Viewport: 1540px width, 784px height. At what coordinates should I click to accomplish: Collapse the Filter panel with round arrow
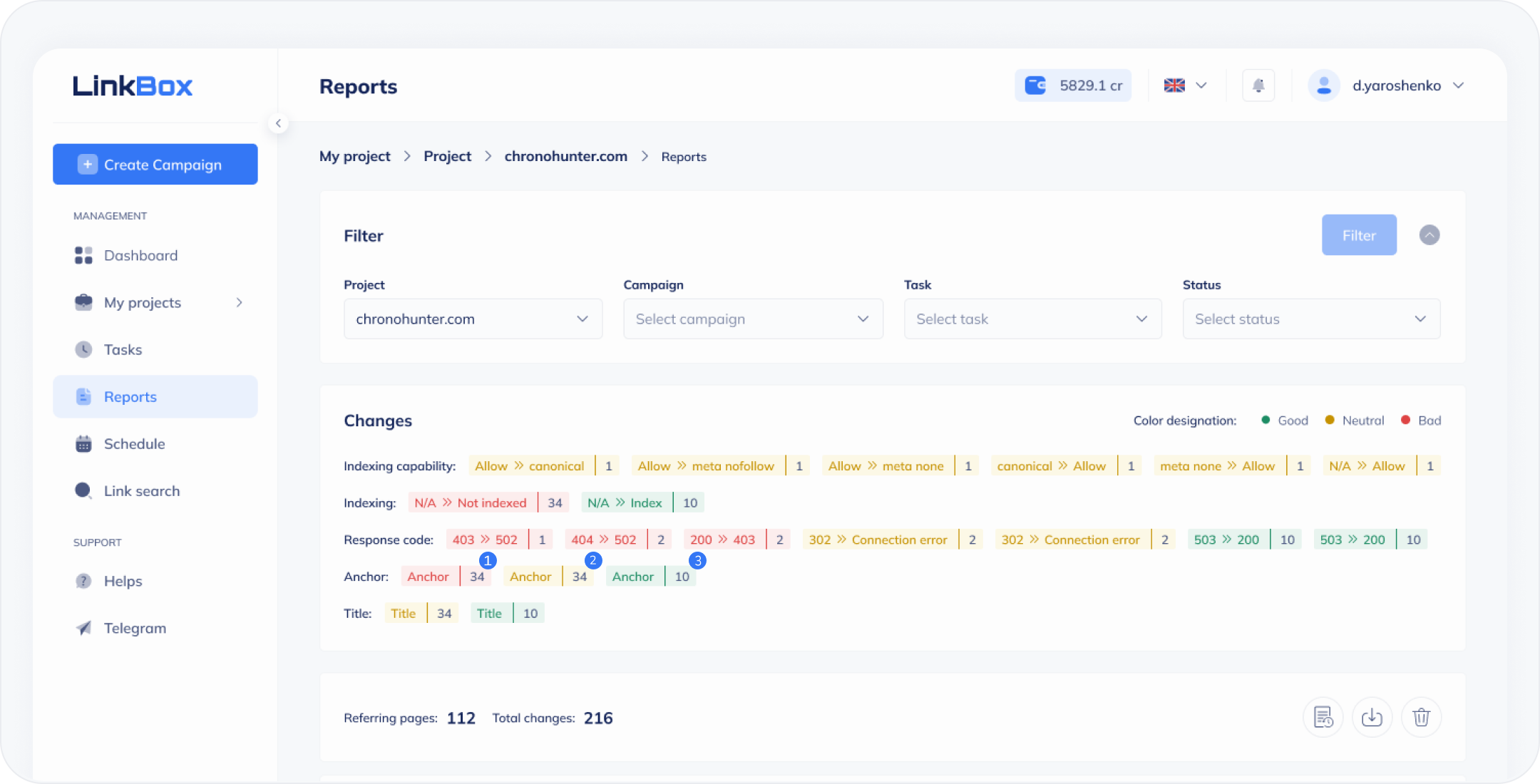1429,235
